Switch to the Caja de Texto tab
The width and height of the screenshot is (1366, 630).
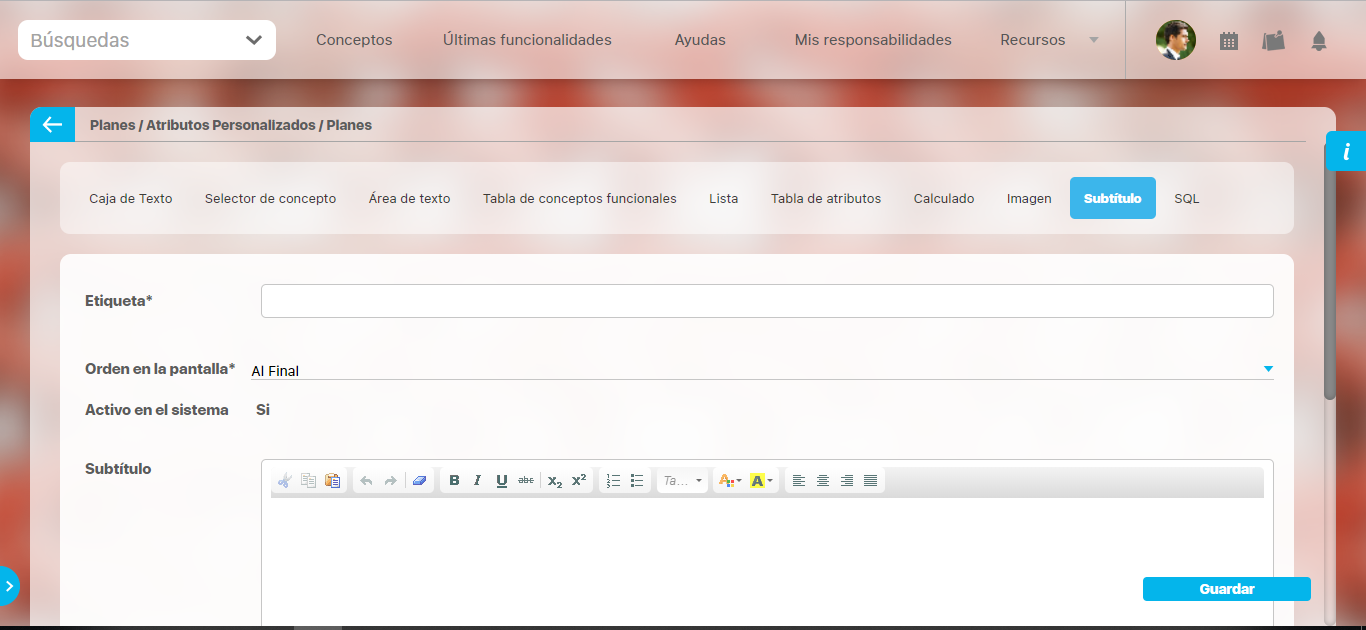[131, 199]
